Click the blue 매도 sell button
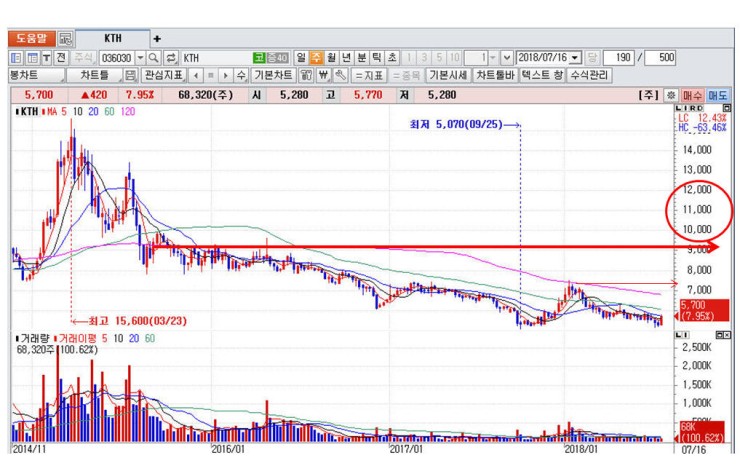The width and height of the screenshot is (740, 474). [718, 95]
